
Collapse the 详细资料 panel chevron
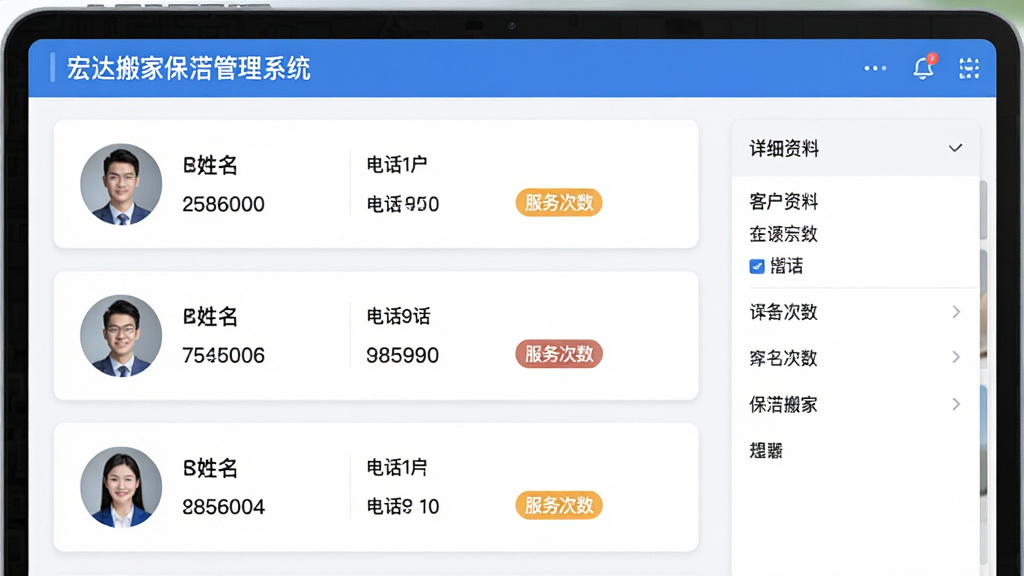pos(955,148)
